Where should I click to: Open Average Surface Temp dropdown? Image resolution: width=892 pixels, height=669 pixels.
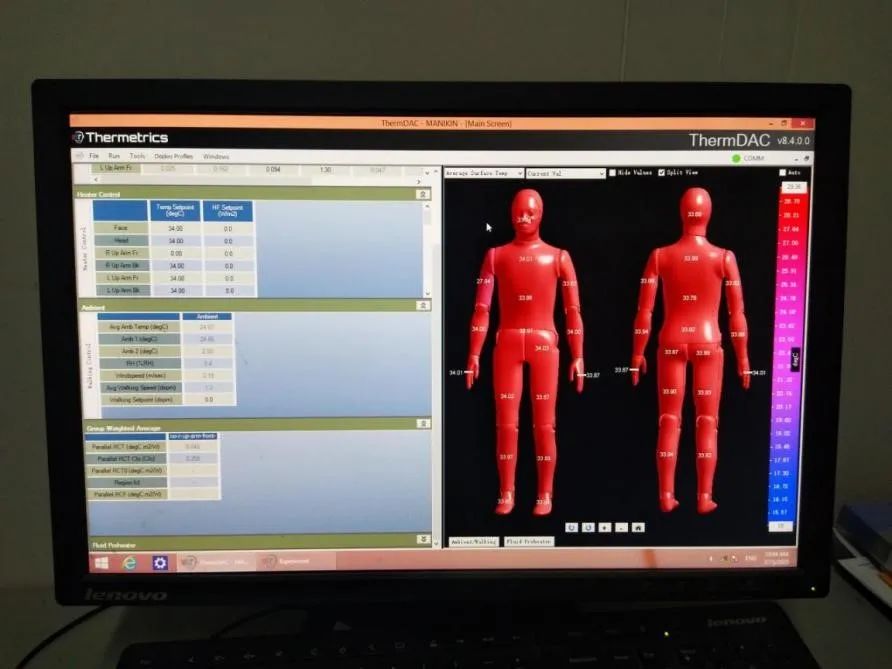[x=484, y=173]
